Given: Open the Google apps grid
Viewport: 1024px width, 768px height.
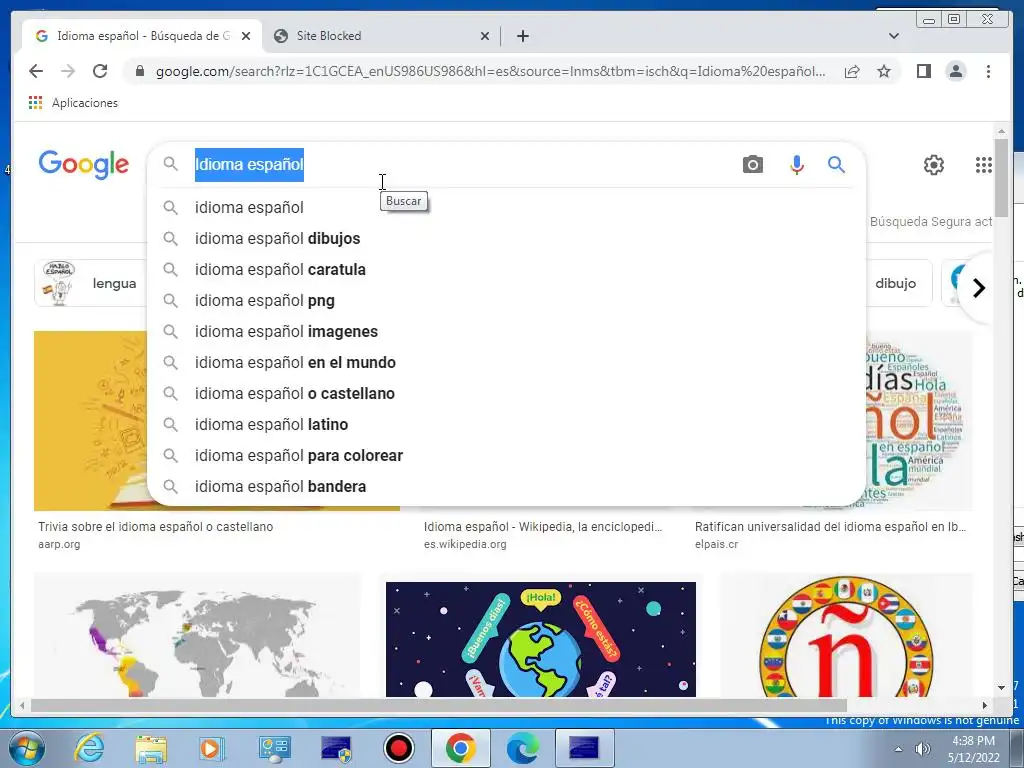Looking at the screenshot, I should coord(984,165).
